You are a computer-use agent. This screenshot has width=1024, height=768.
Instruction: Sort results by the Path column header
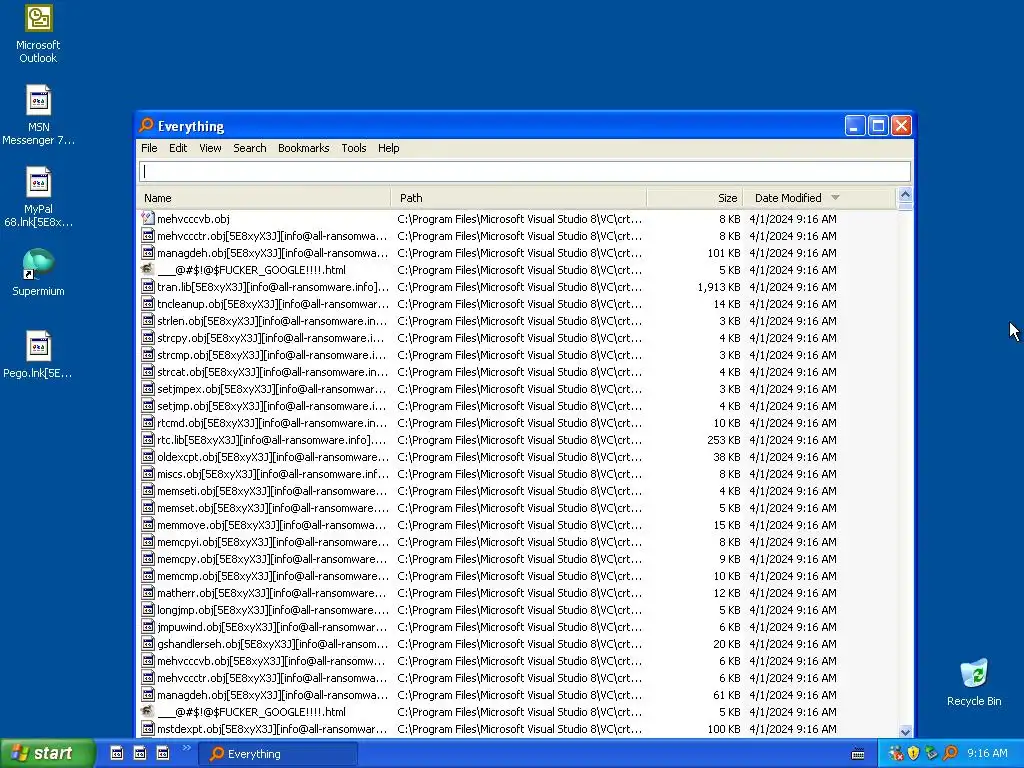tap(519, 198)
